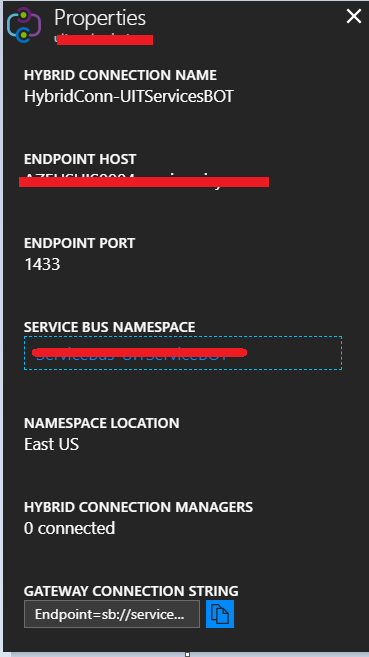Select the redacted endpoint host value

tap(144, 181)
